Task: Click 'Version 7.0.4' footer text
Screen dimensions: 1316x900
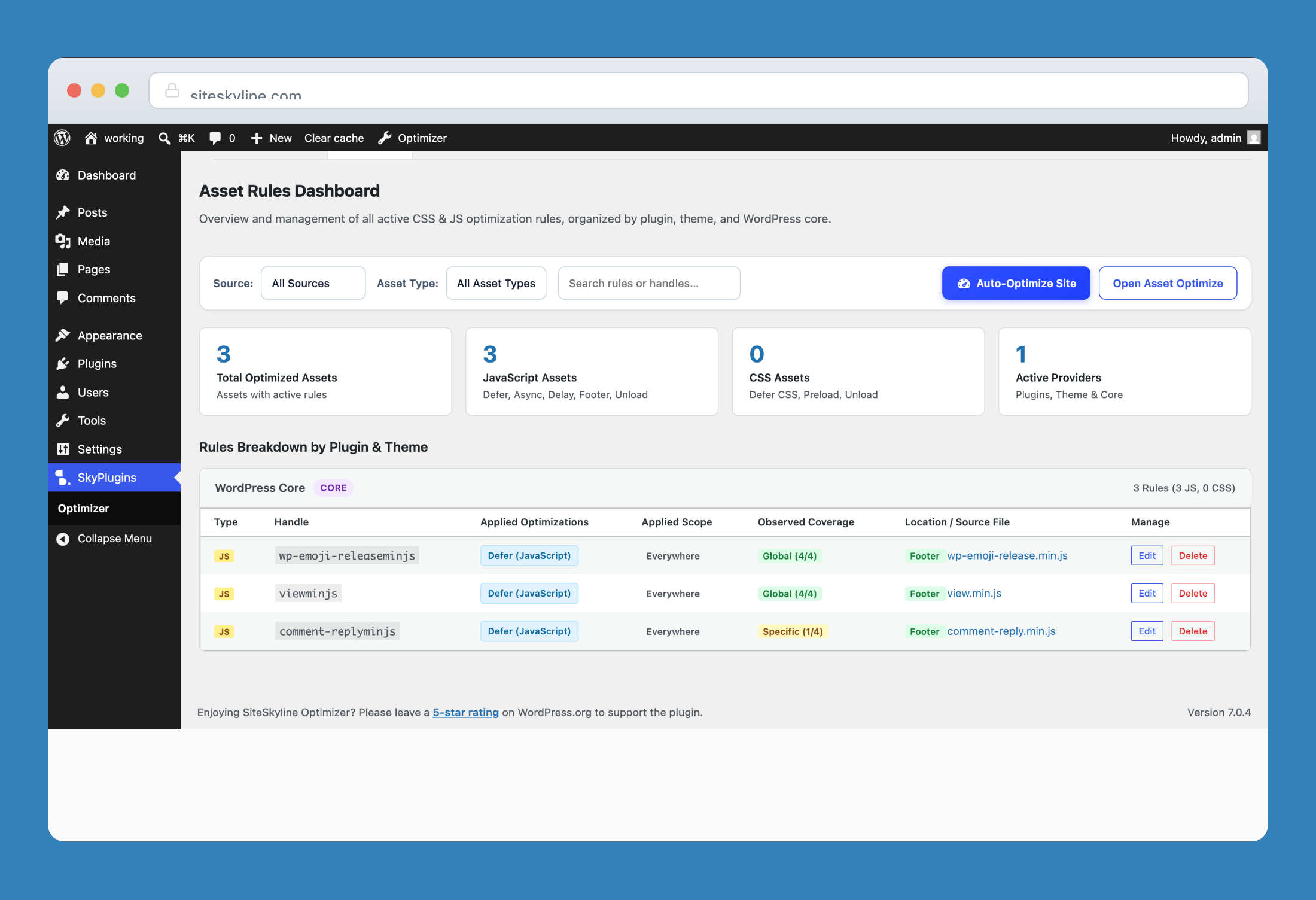Action: 1219,713
